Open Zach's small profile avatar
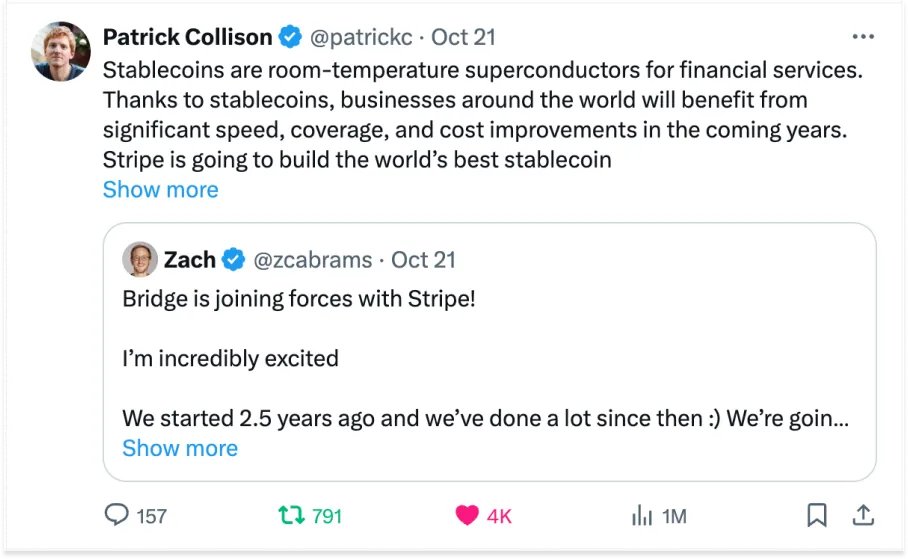The width and height of the screenshot is (908, 559). click(140, 260)
